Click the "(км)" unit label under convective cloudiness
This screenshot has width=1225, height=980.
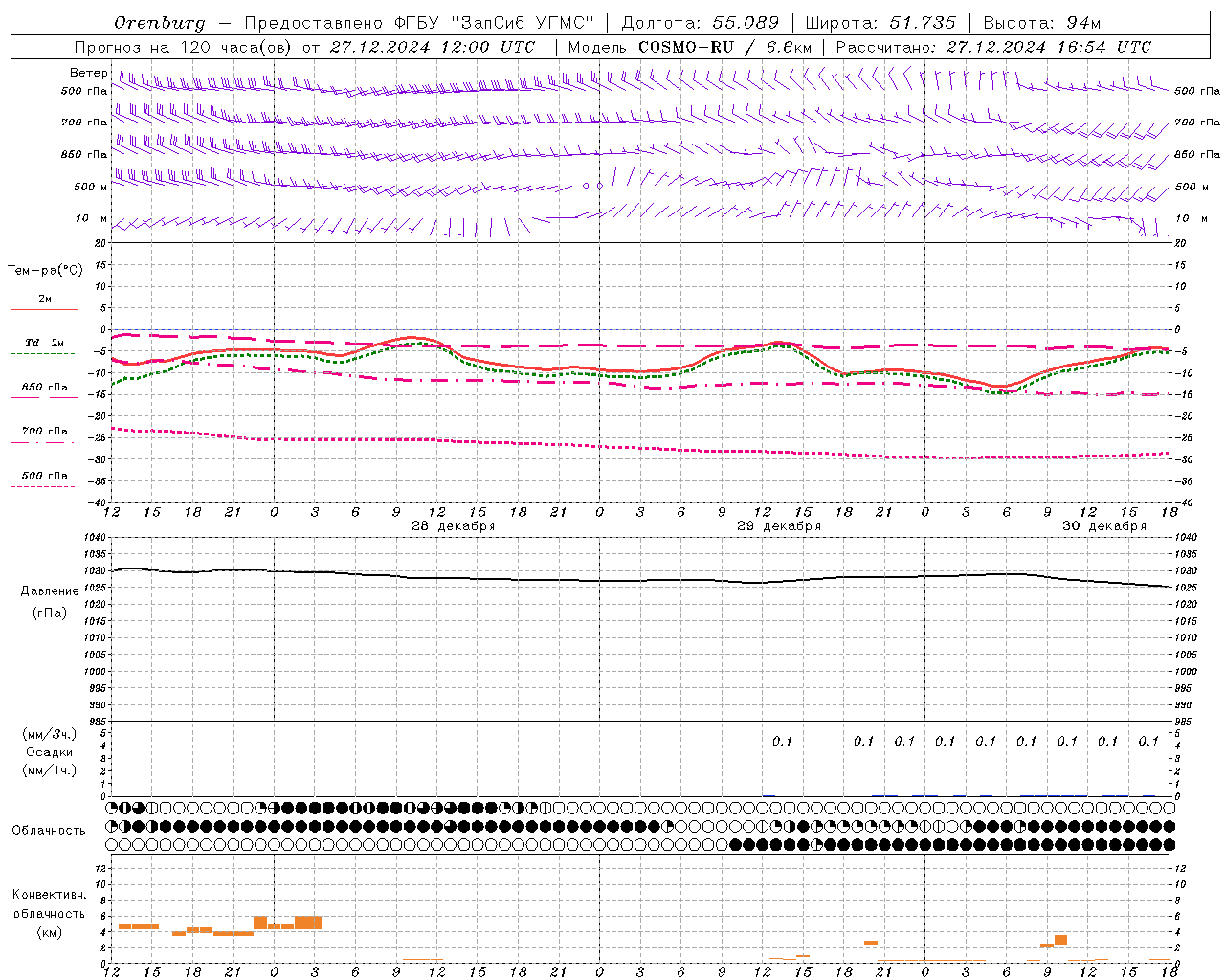point(49,933)
